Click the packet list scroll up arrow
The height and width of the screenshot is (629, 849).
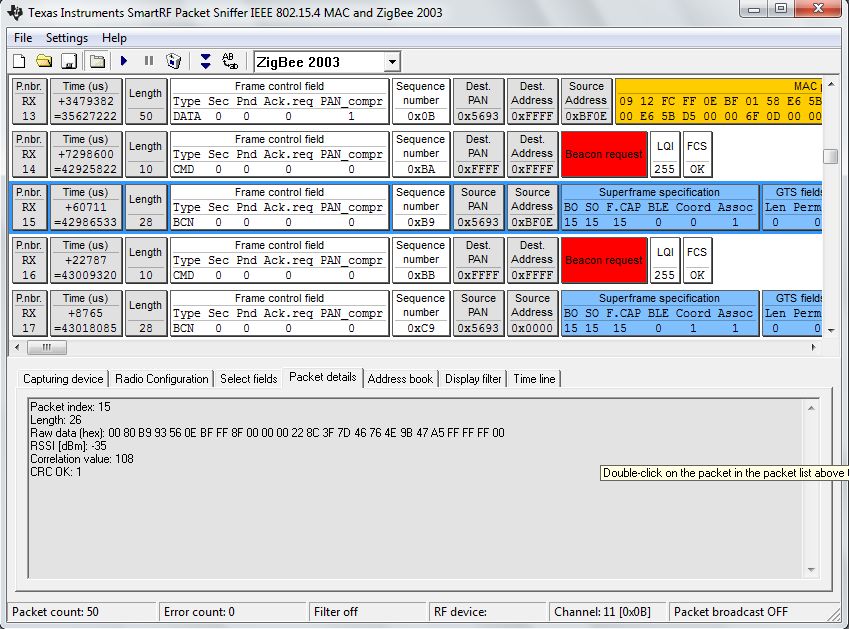click(x=831, y=85)
